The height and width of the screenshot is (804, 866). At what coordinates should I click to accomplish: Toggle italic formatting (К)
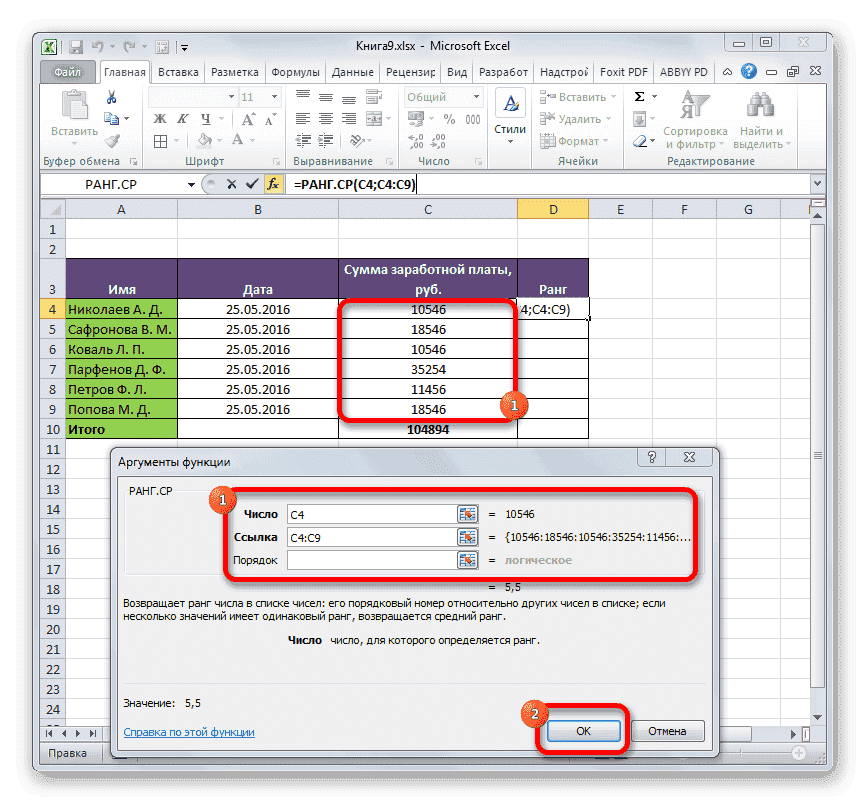pos(183,117)
